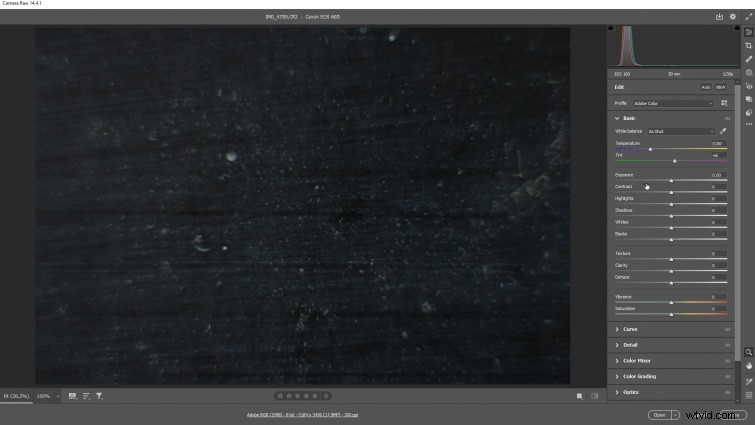Toggle full screen mode icon
The height and width of the screenshot is (425, 755).
[x=749, y=16]
